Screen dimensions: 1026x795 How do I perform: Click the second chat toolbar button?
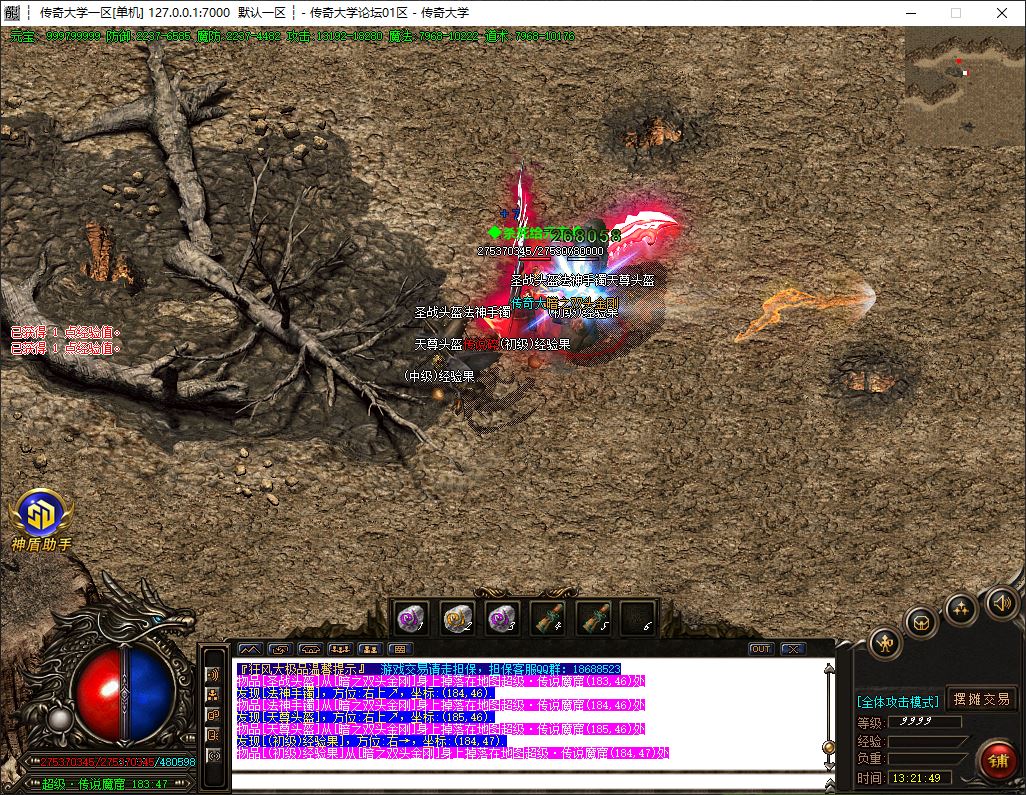coord(280,649)
